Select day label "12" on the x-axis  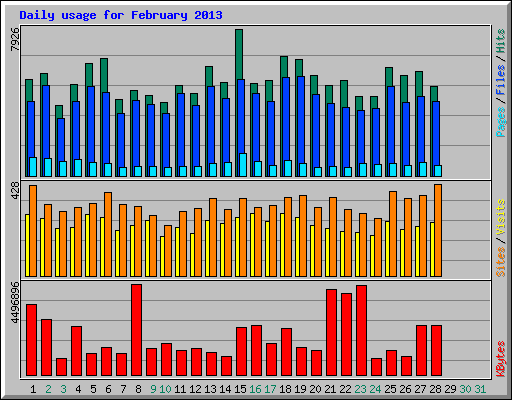point(195,389)
